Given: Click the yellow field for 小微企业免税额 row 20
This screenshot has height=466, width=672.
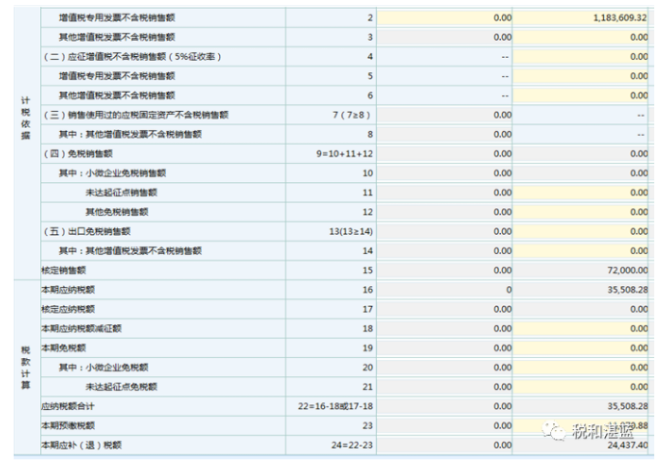Looking at the screenshot, I should 581,367.
